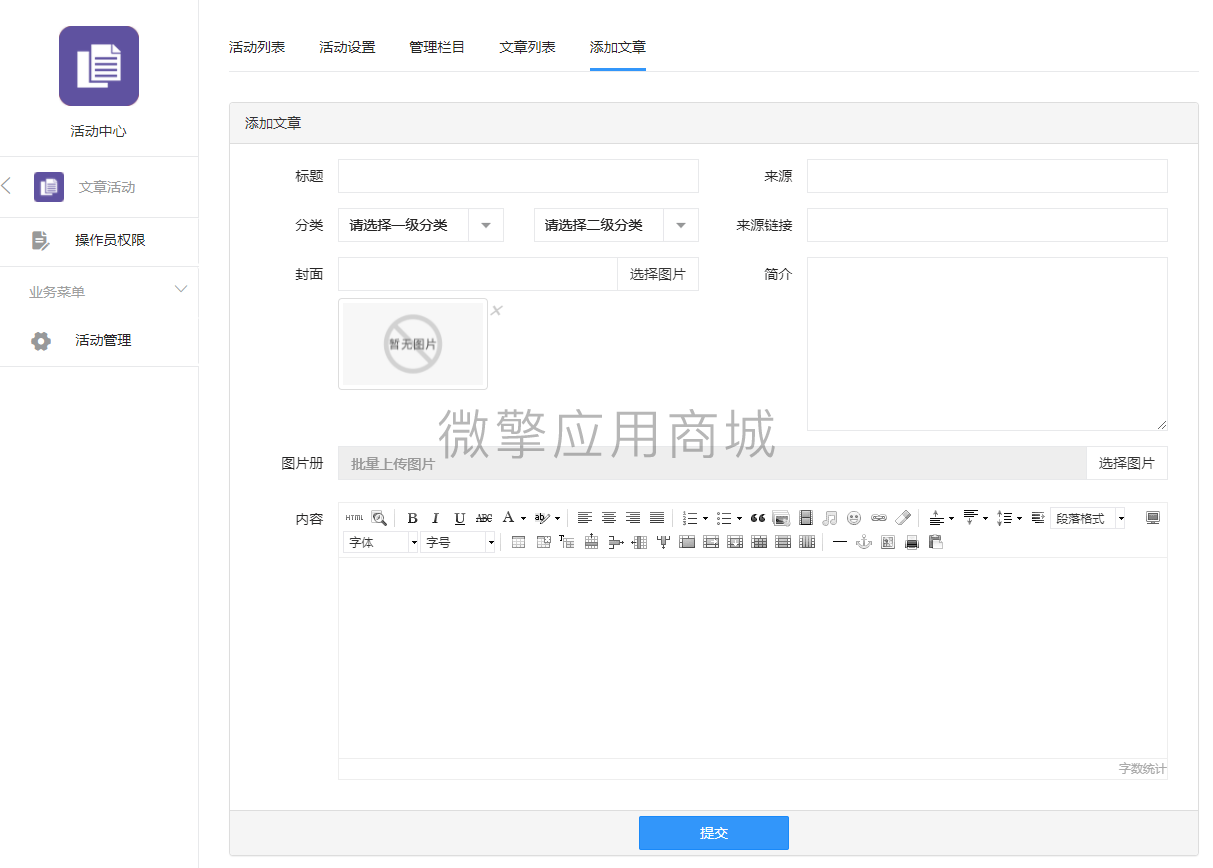Viewport: 1213px width, 868px height.
Task: Open the second-level category dropdown
Action: (616, 225)
